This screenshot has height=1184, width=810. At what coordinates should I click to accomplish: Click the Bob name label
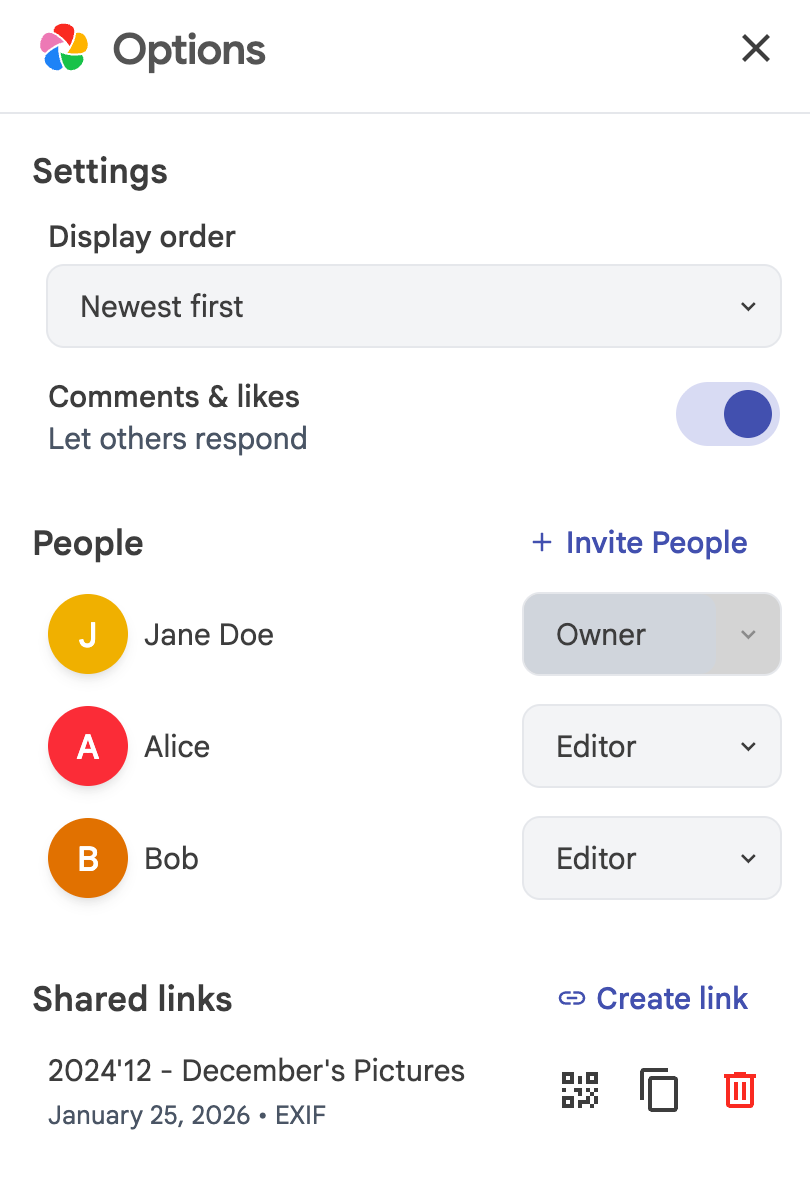[171, 858]
